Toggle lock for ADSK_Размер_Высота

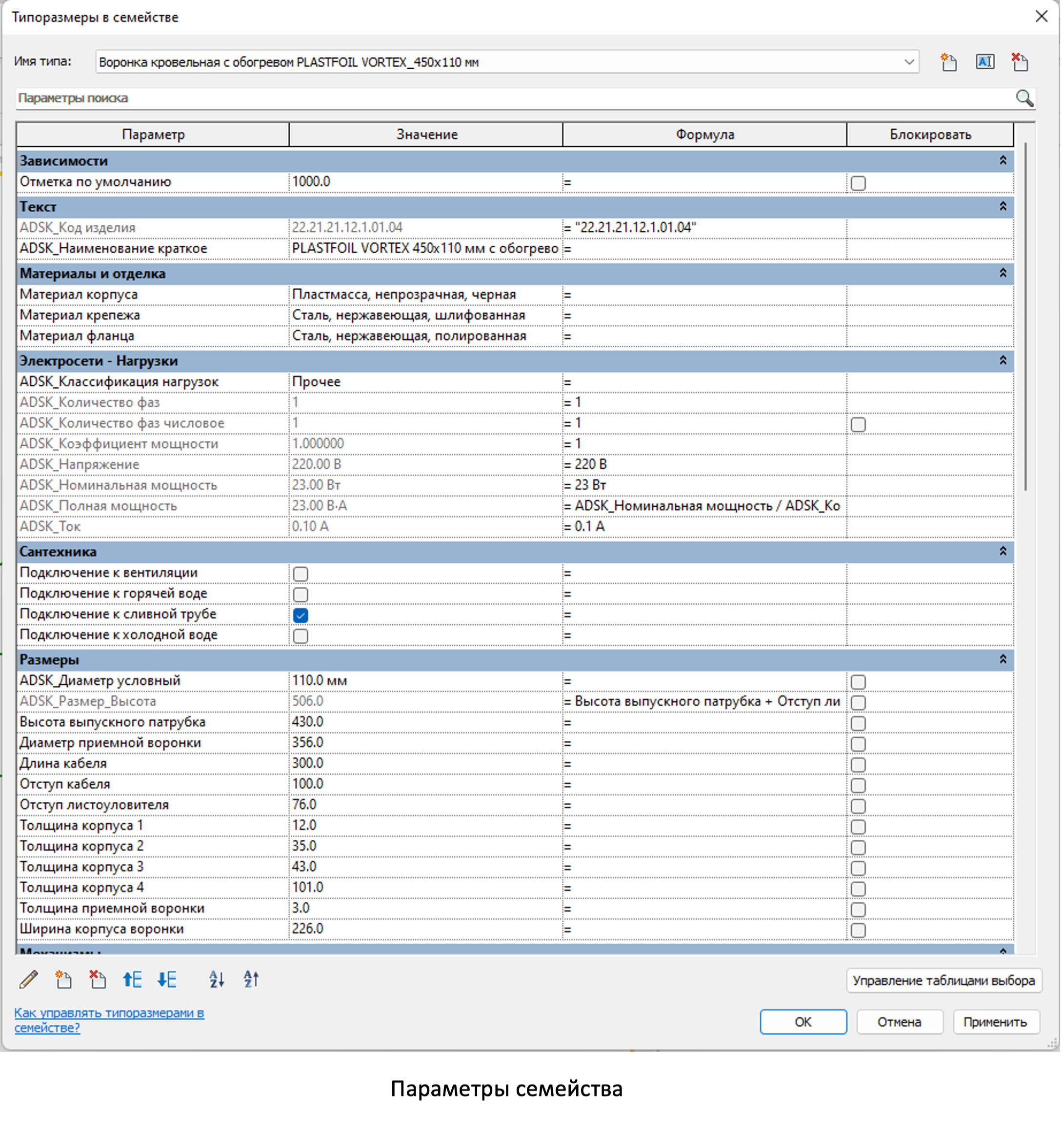(x=858, y=703)
